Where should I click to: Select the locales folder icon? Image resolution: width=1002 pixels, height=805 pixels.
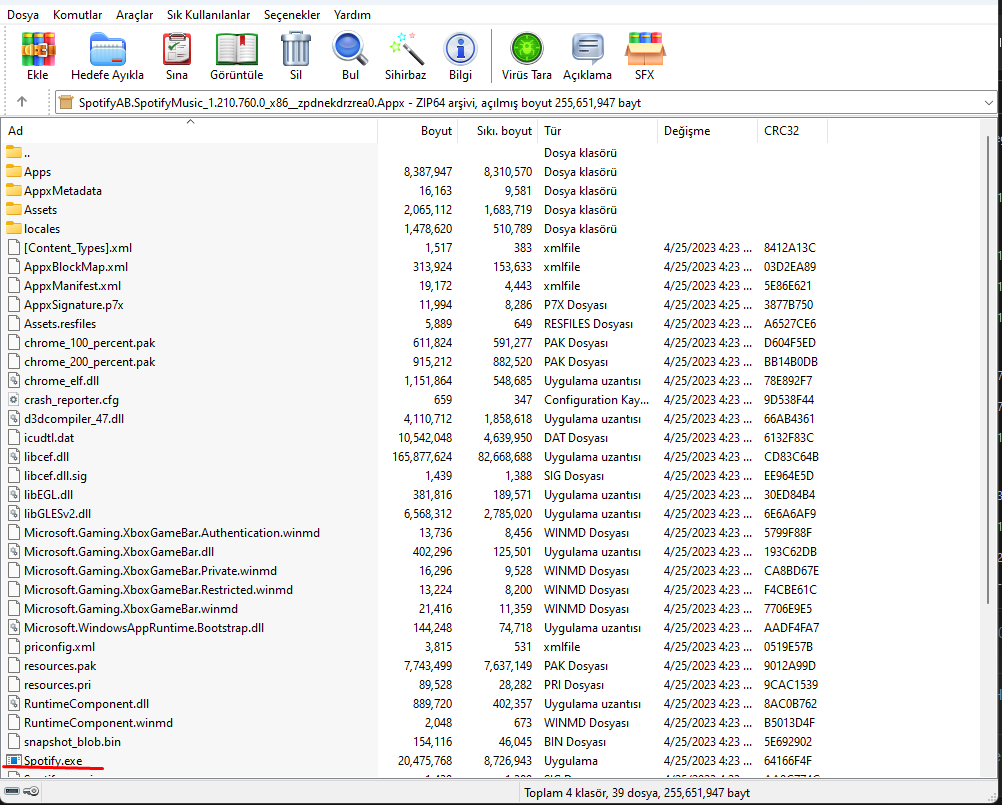pos(13,228)
